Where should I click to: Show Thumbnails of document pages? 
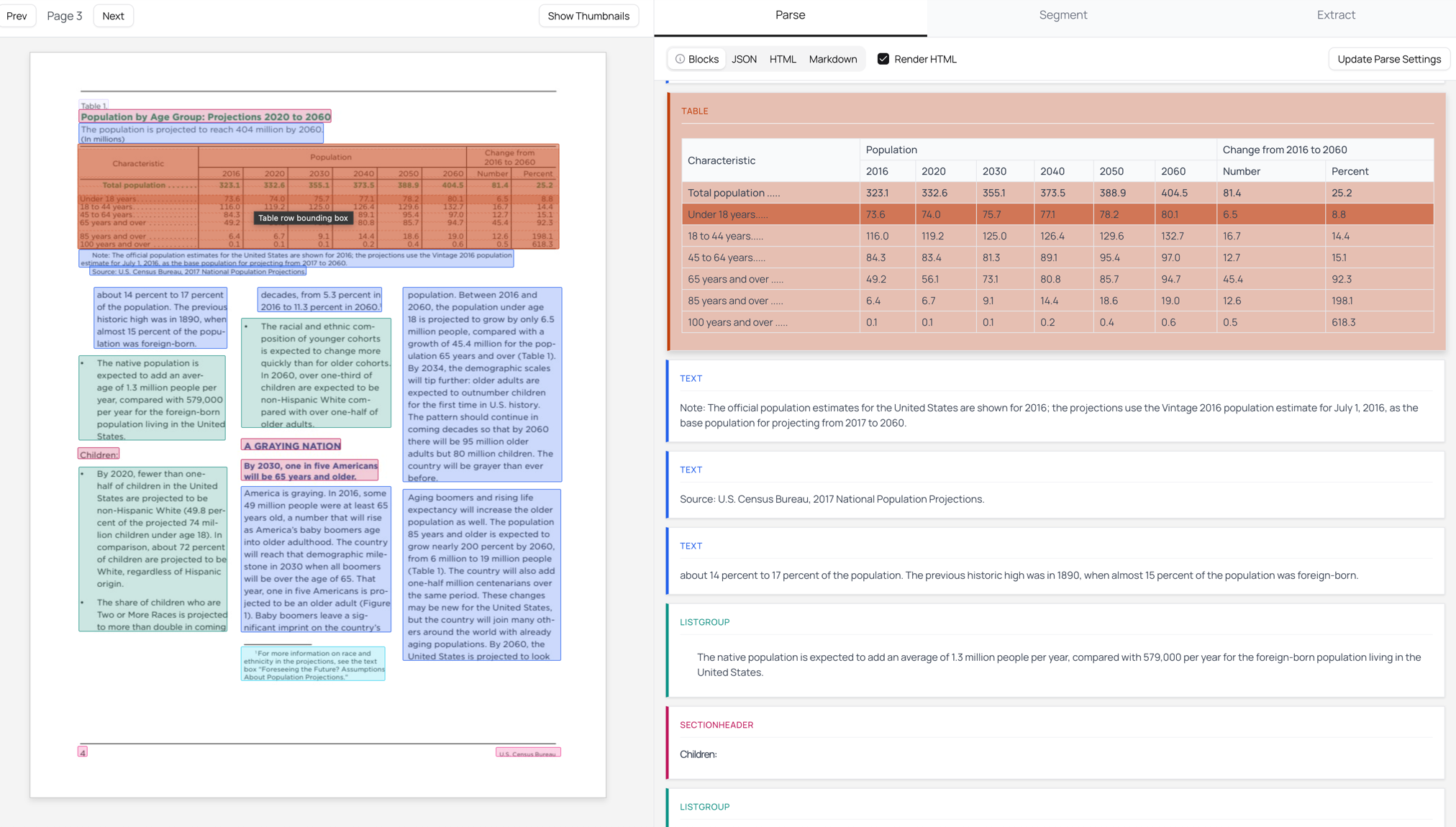[x=588, y=16]
